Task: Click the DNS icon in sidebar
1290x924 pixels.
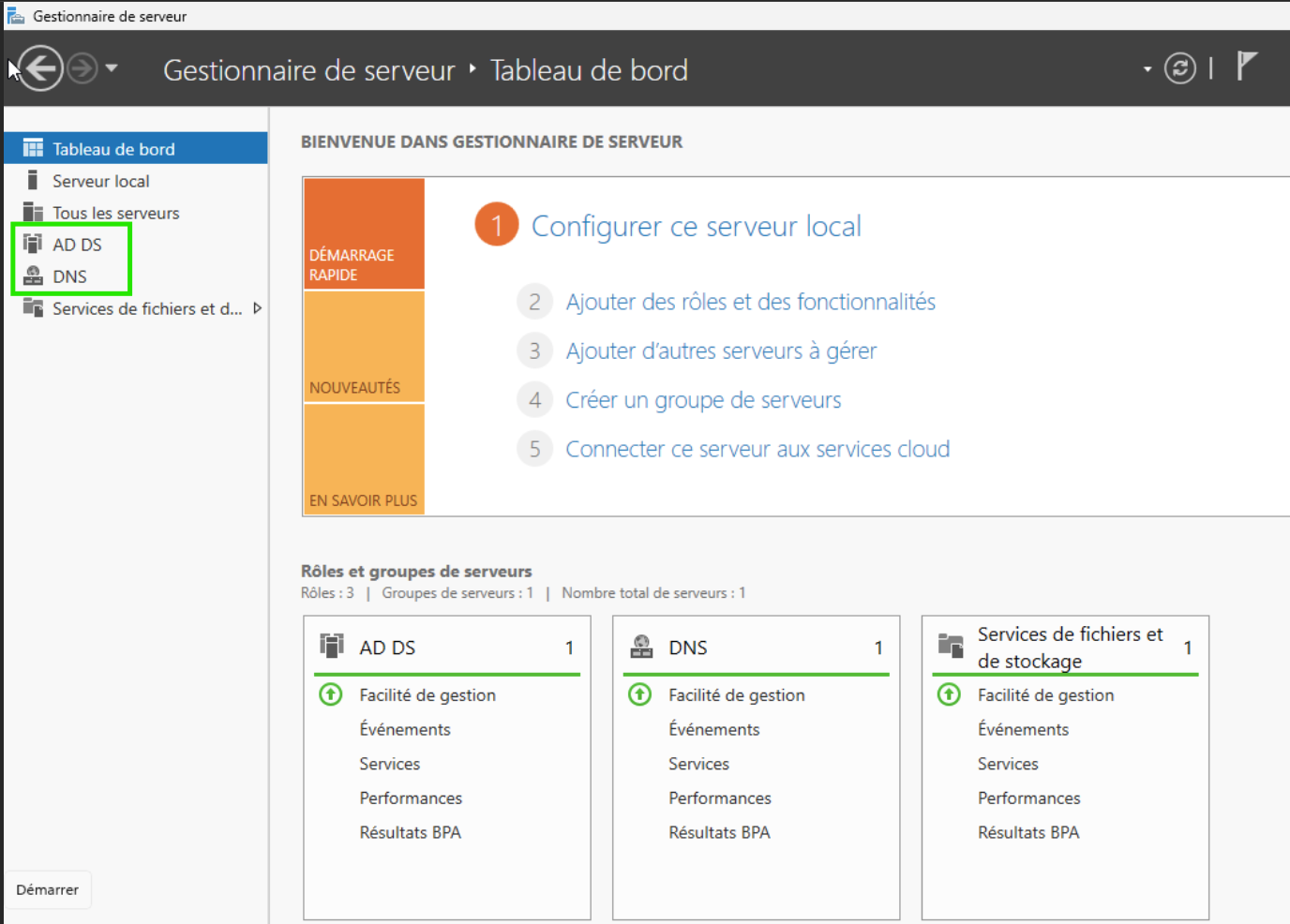Action: (x=33, y=276)
